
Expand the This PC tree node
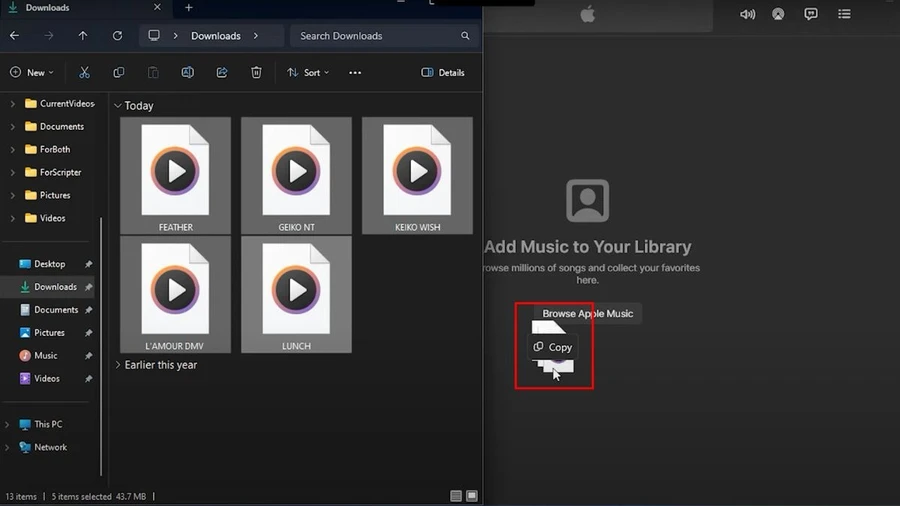coord(7,425)
